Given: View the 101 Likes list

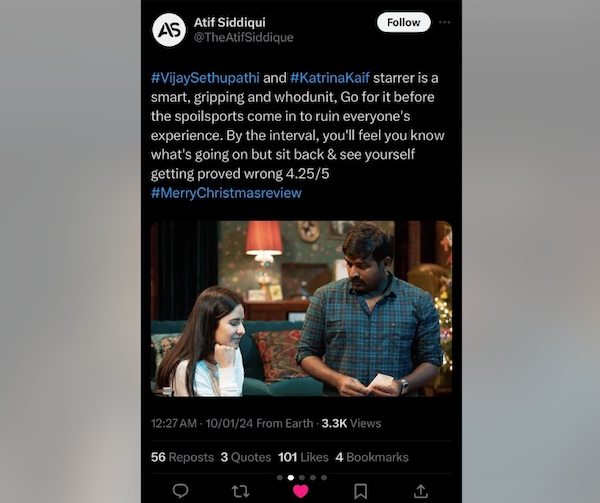Looking at the screenshot, I should pos(303,457).
